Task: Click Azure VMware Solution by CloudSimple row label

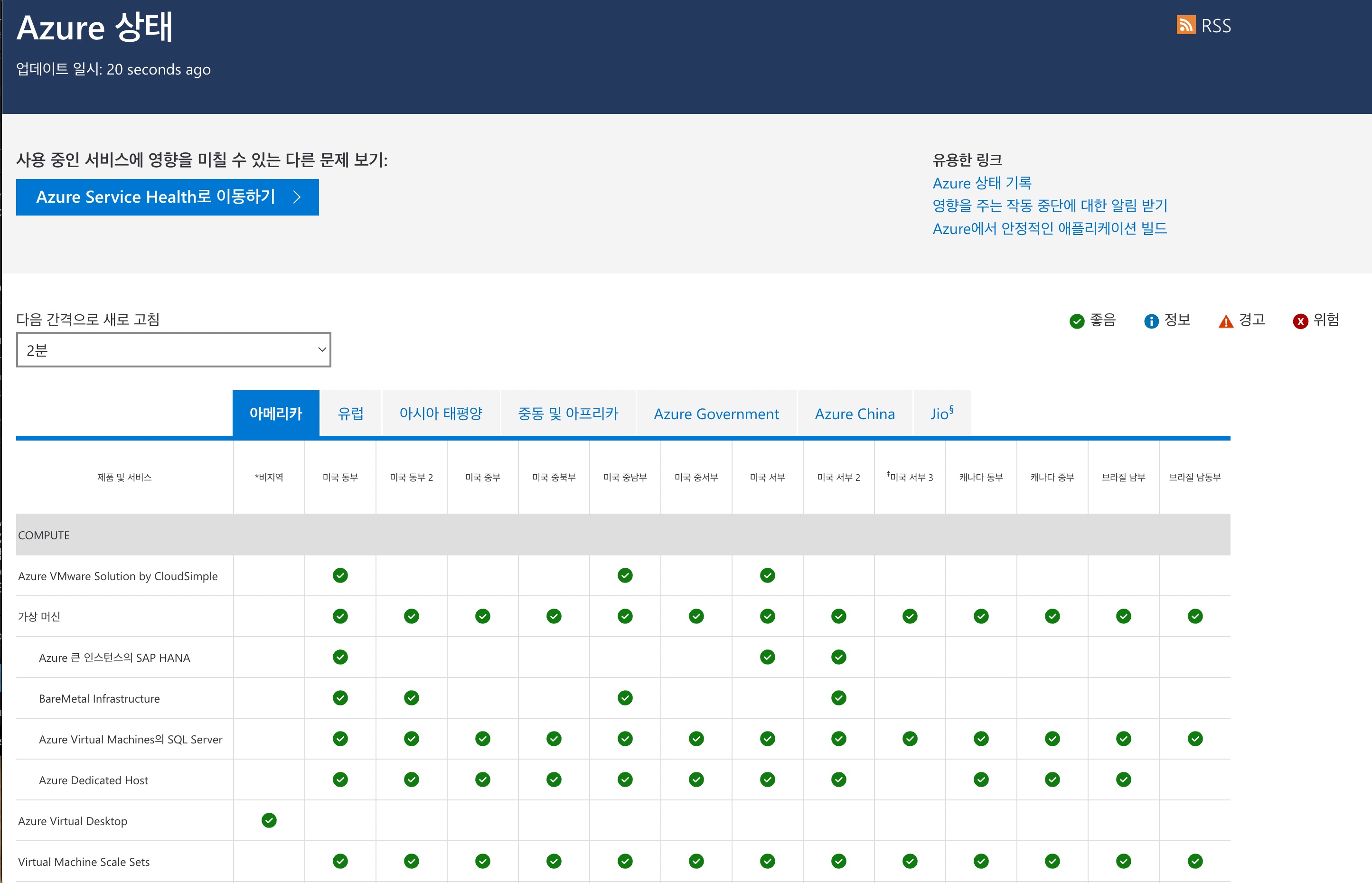Action: [x=118, y=576]
